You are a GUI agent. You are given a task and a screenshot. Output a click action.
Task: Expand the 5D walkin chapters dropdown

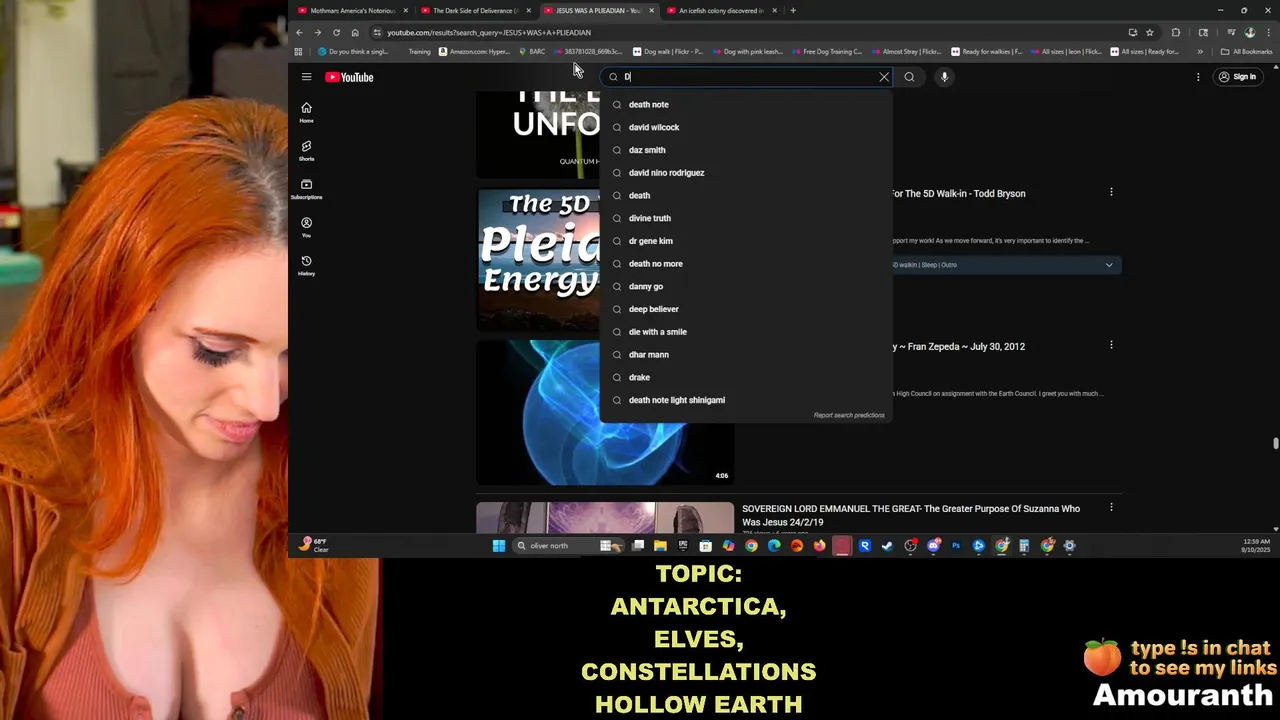coord(1109,265)
